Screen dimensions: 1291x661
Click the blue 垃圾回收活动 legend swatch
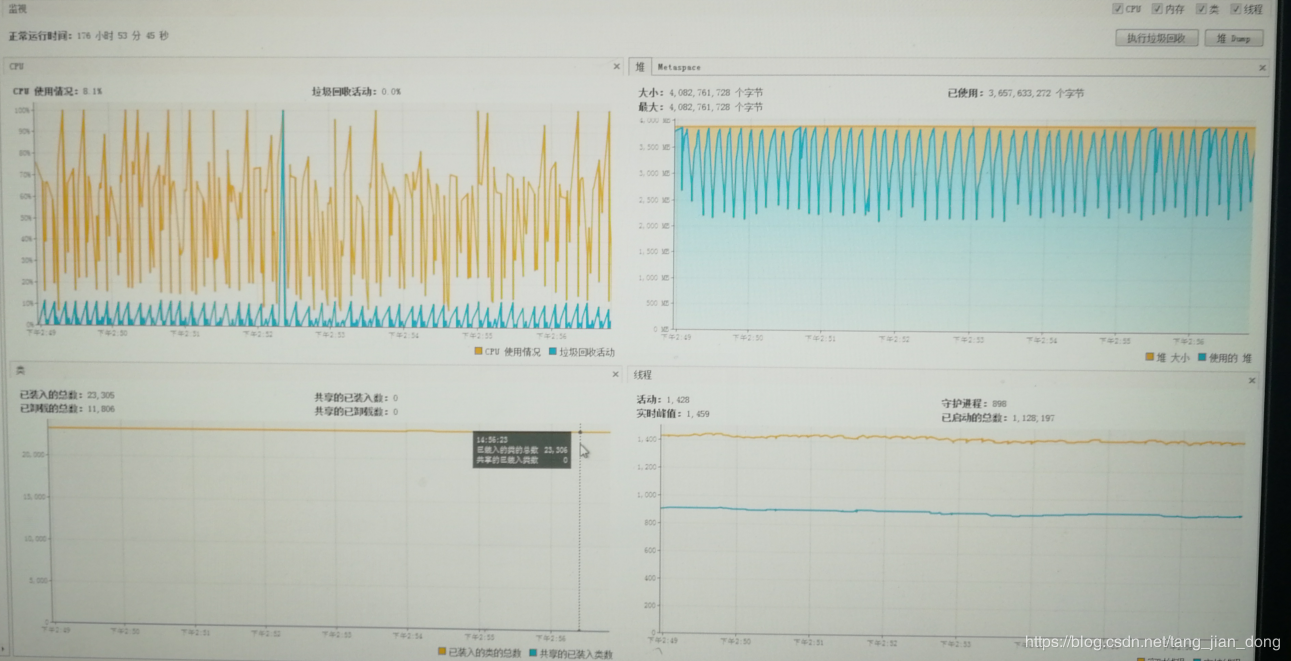pos(553,352)
